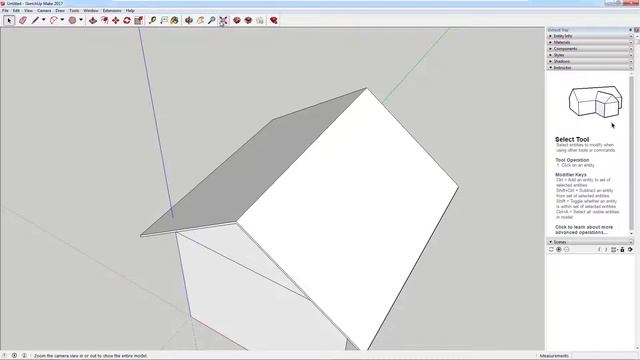Select the Push/Pull tool
This screenshot has height=360, width=640.
point(93,20)
